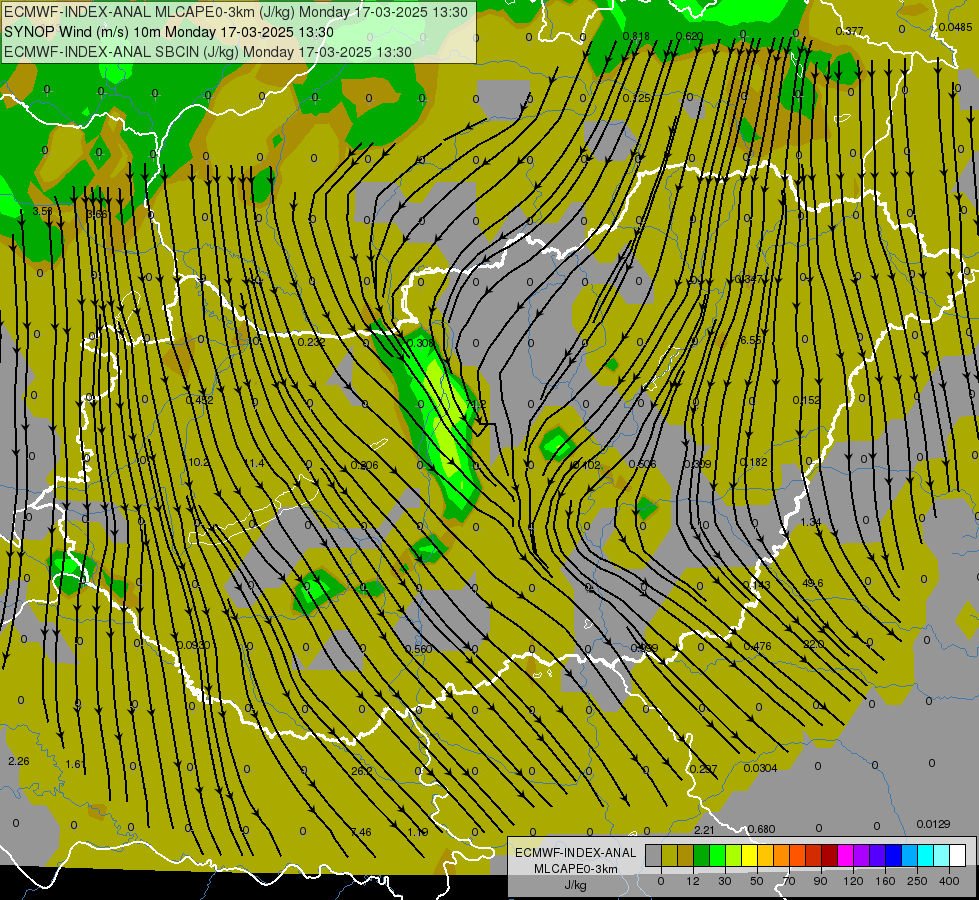This screenshot has width=979, height=900.
Task: Click the magenta legend color swatch
Action: pos(845,855)
